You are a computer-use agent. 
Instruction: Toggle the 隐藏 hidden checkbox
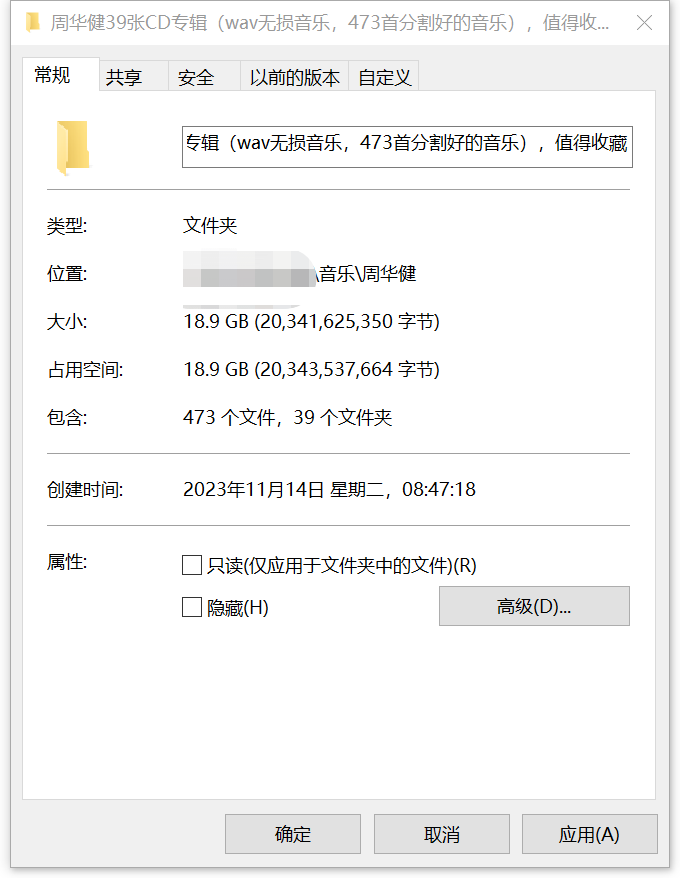point(192,607)
